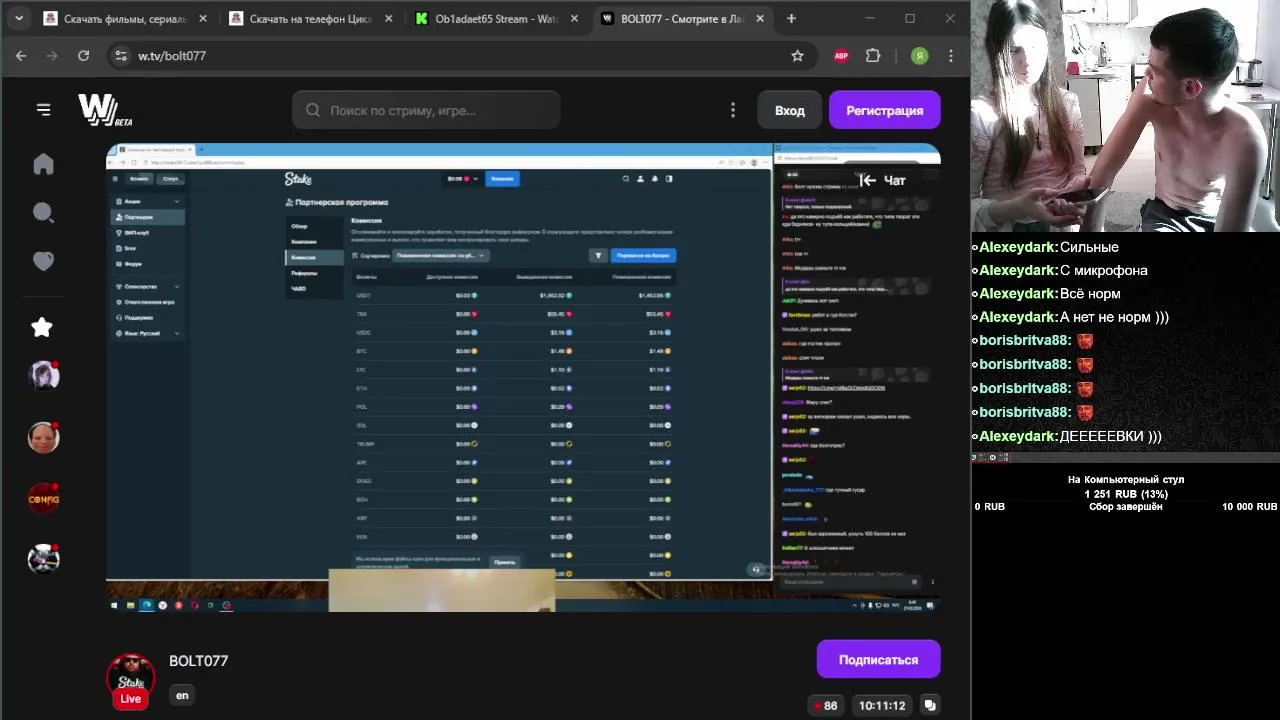Click the 0 RUB goal start label
The height and width of the screenshot is (720, 1280).
click(x=990, y=507)
